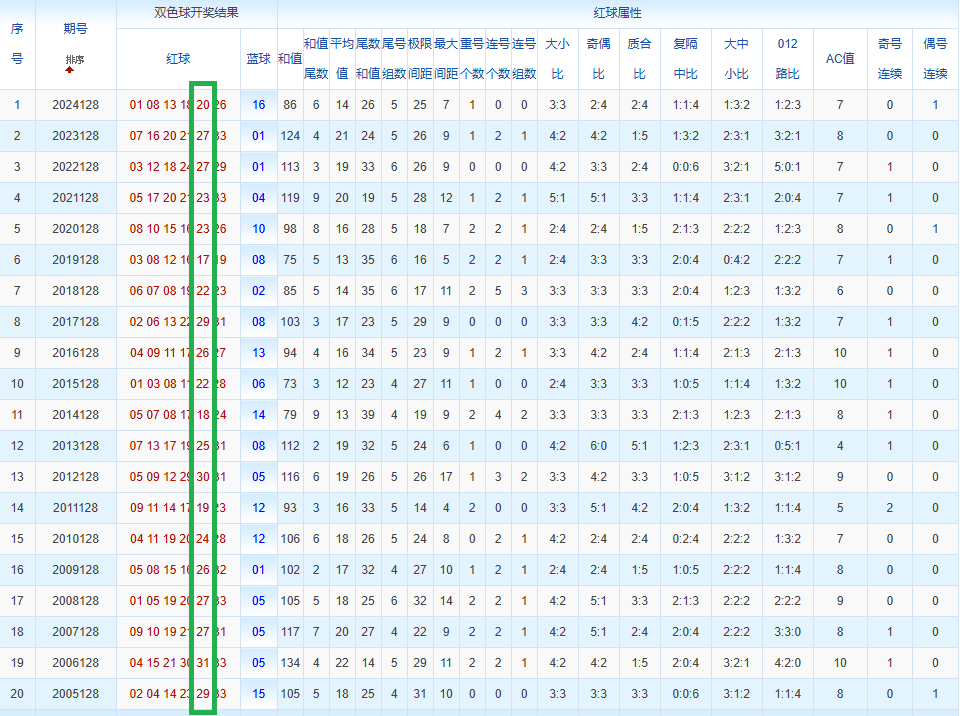Click the 重号个数 column header
Viewport: 964px width, 716px height.
pos(472,59)
